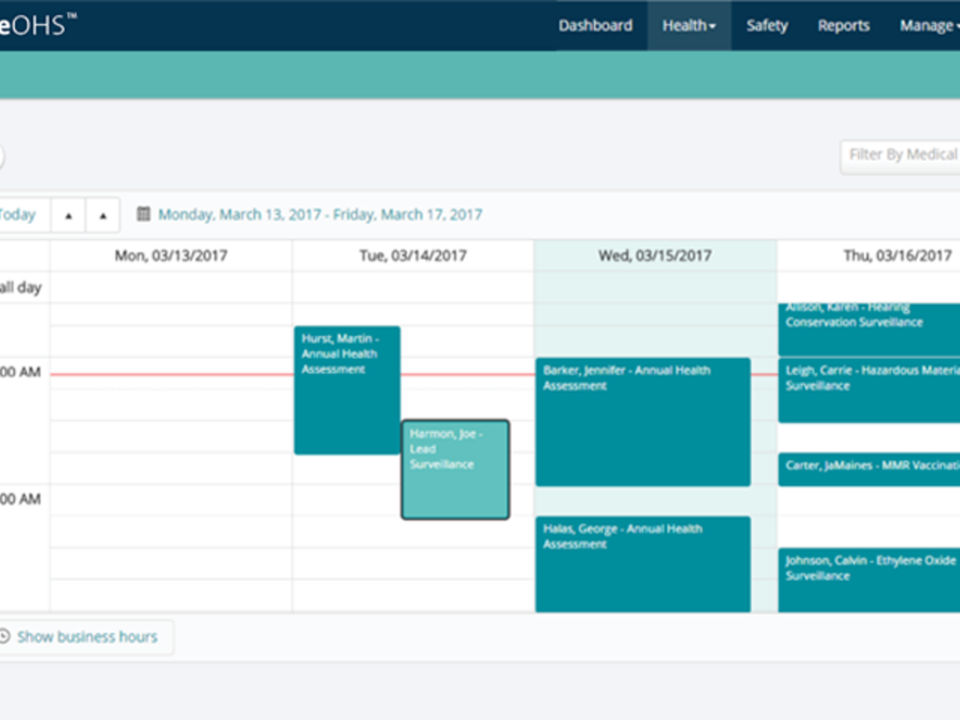Open Carter, JaMaines MMR Vaccination appointment
The width and height of the screenshot is (960, 720).
point(869,470)
